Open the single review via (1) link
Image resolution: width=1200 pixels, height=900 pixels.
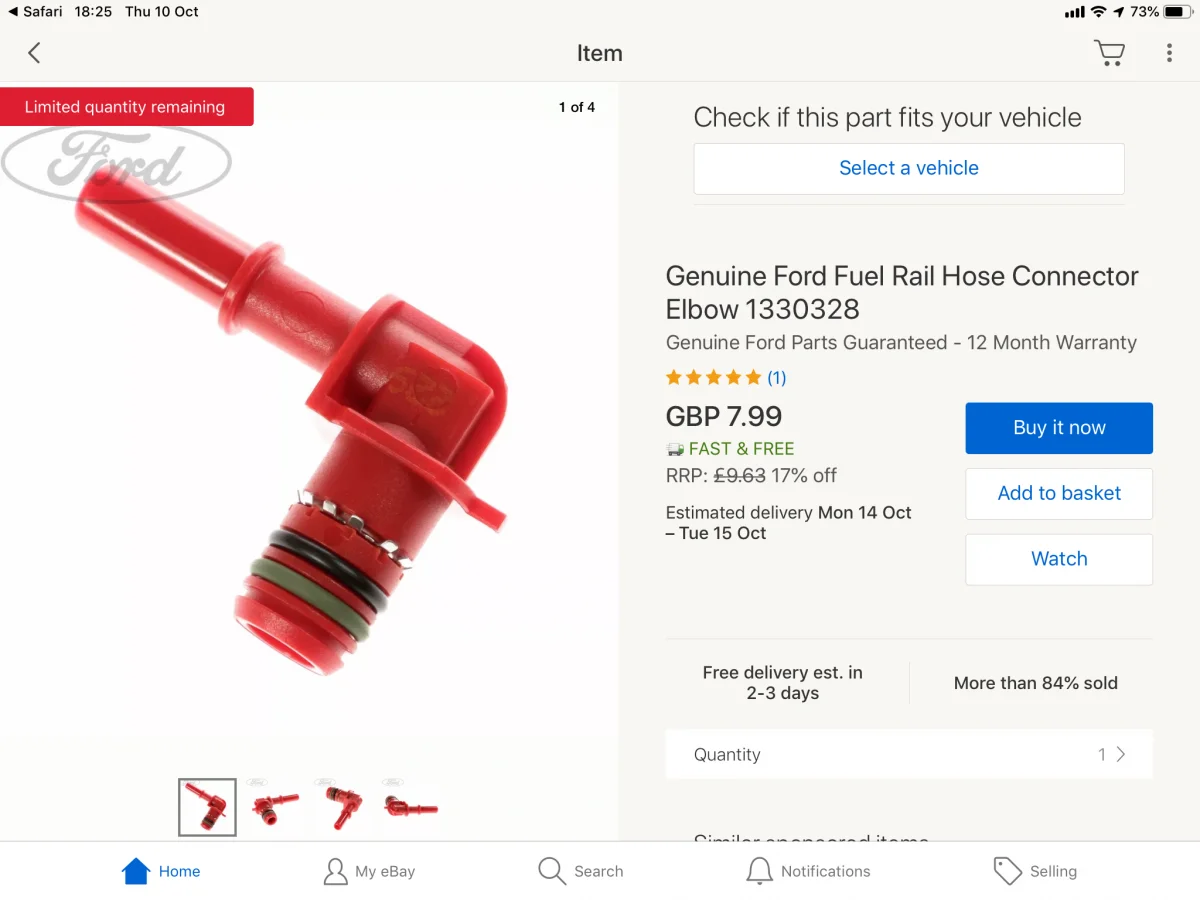777,377
